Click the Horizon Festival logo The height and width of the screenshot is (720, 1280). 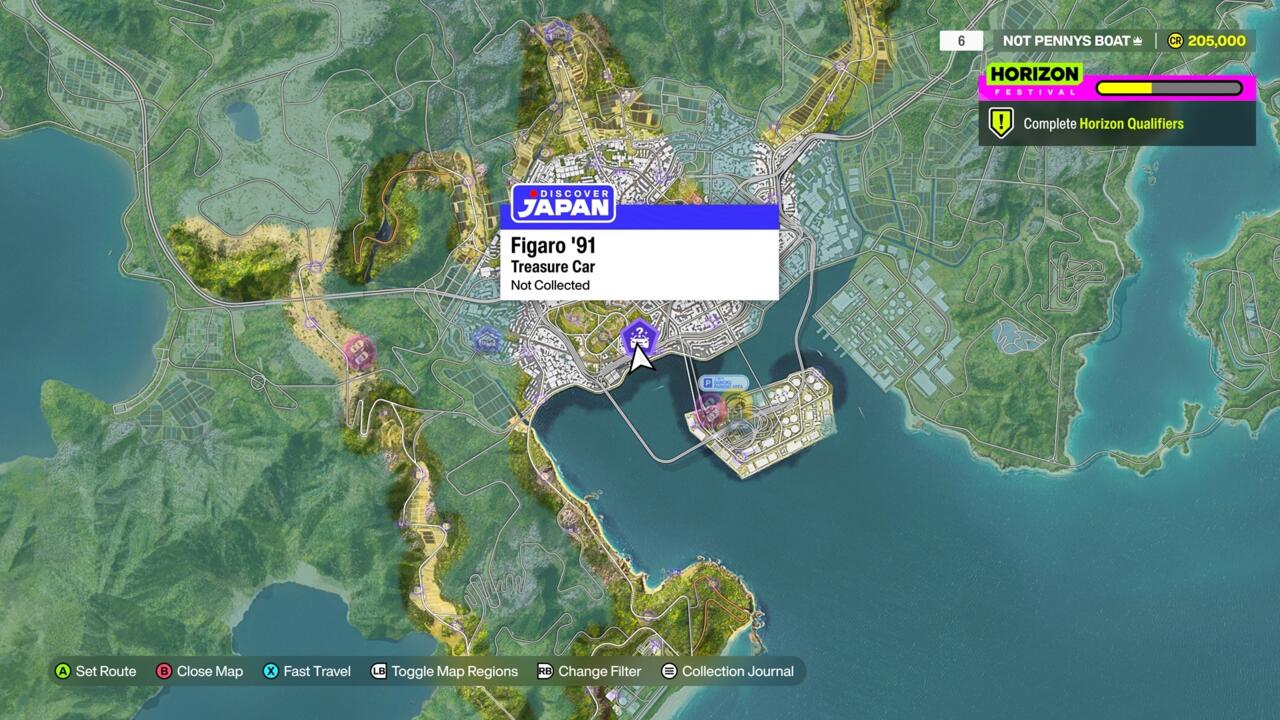tap(1034, 79)
